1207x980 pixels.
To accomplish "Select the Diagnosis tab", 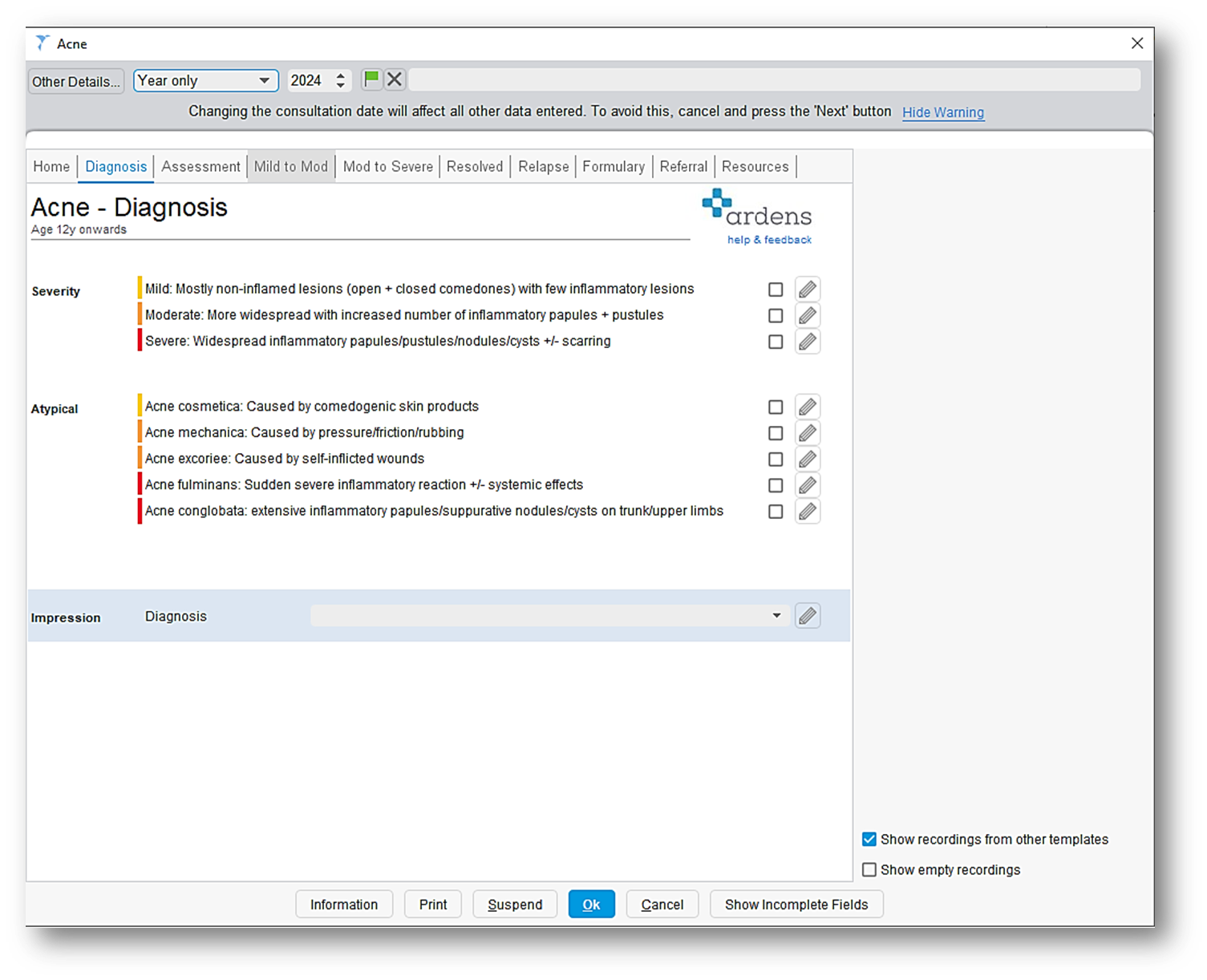I will tap(116, 166).
